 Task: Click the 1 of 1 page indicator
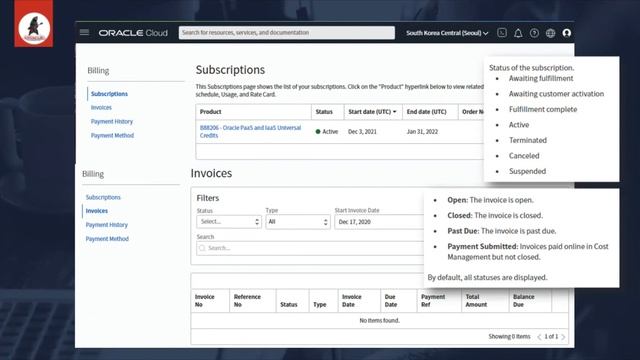[x=551, y=337]
